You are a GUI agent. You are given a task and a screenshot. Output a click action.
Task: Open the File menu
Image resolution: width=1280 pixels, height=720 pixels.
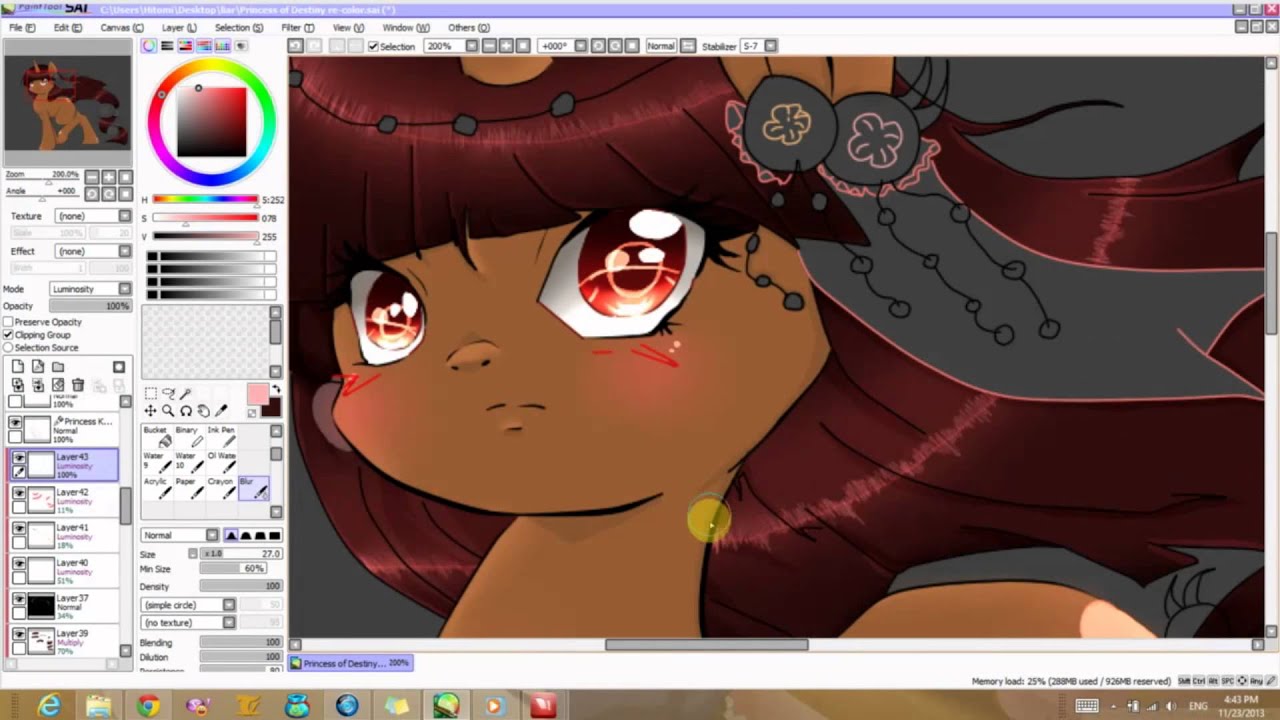tap(22, 28)
